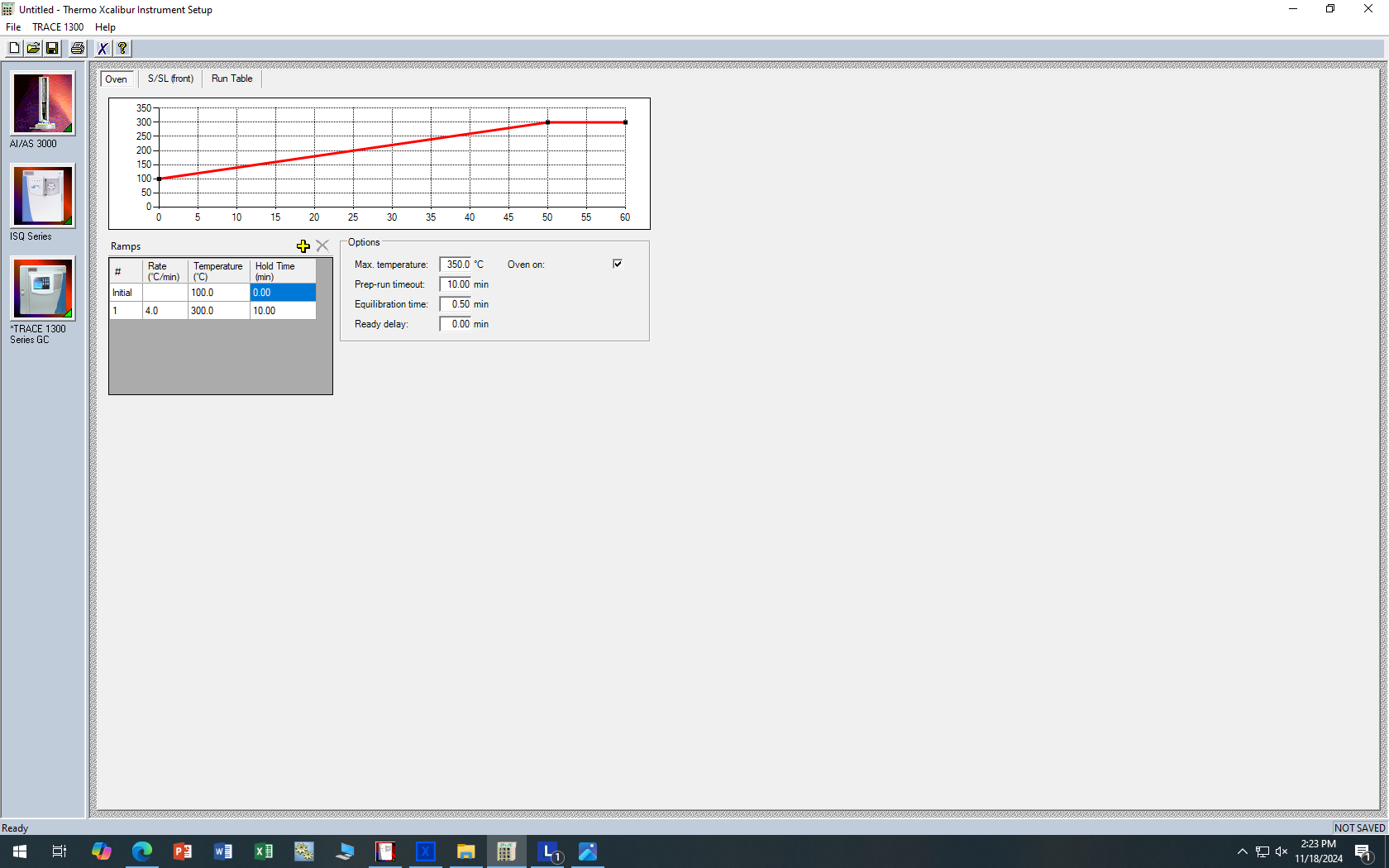Open the network icon in system tray

1263,851
